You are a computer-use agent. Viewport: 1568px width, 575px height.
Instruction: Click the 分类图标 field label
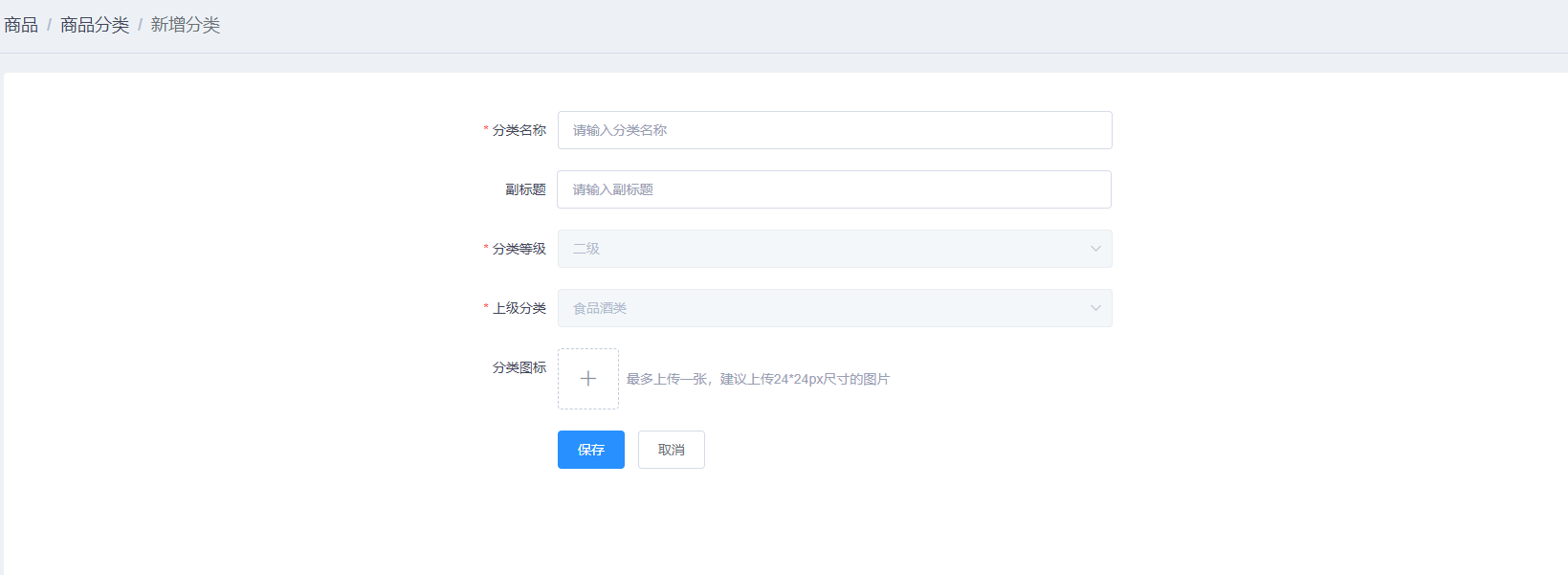tap(519, 367)
